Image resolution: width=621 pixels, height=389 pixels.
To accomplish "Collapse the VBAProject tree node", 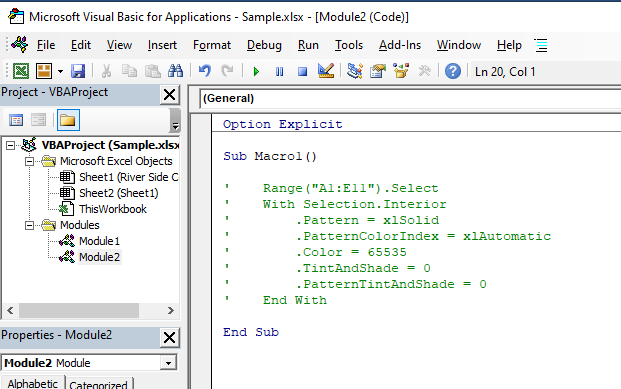I will pyautogui.click(x=10, y=145).
